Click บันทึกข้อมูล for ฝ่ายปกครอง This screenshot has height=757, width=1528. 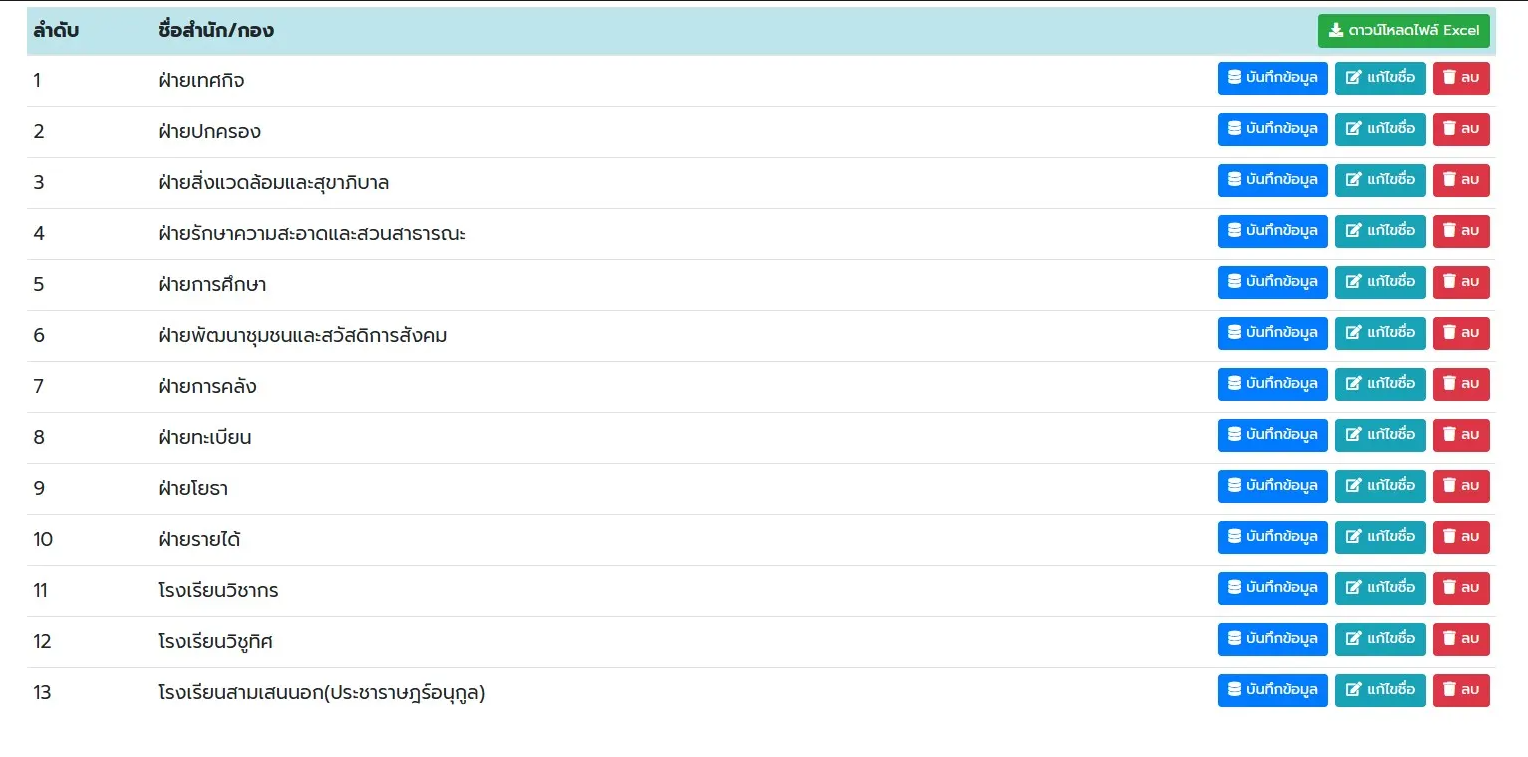tap(1273, 129)
